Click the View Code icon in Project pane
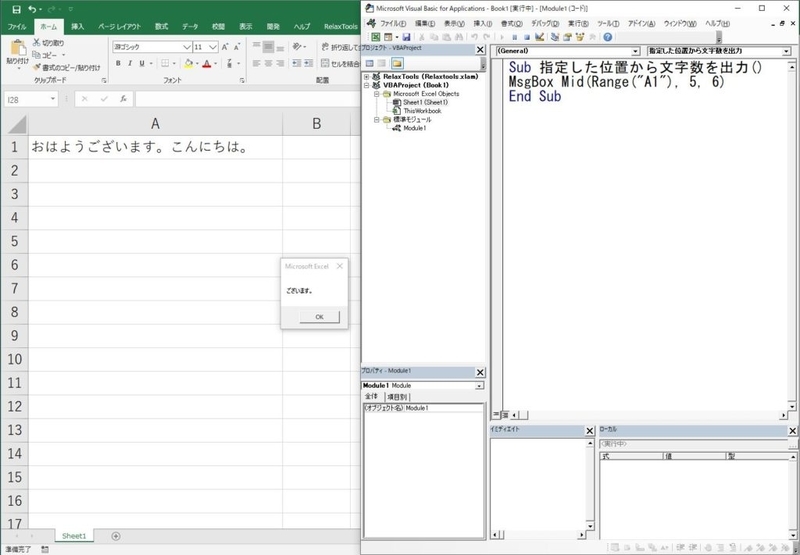Image resolution: width=800 pixels, height=555 pixels. click(370, 63)
